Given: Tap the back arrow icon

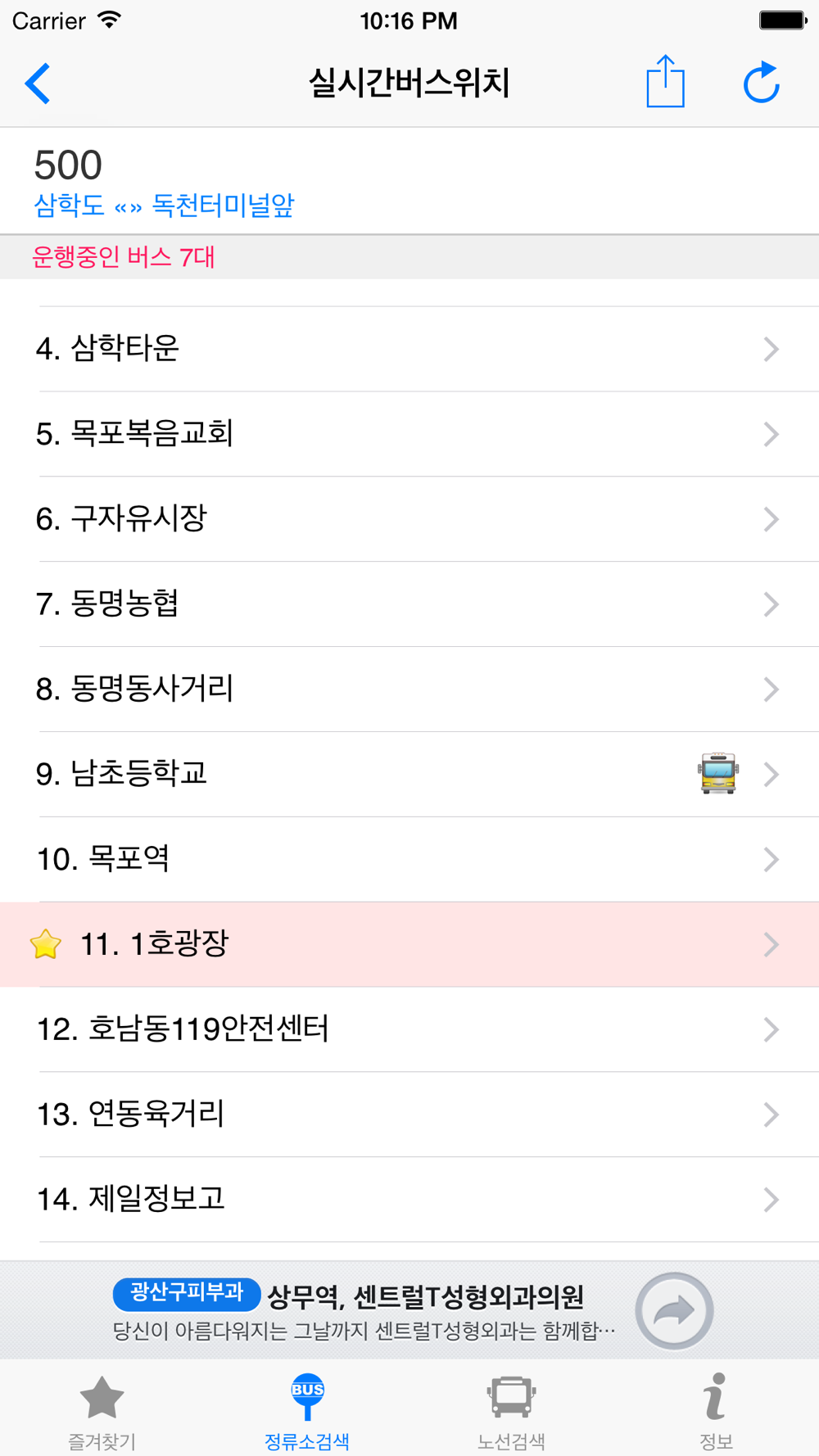Looking at the screenshot, I should (x=38, y=84).
